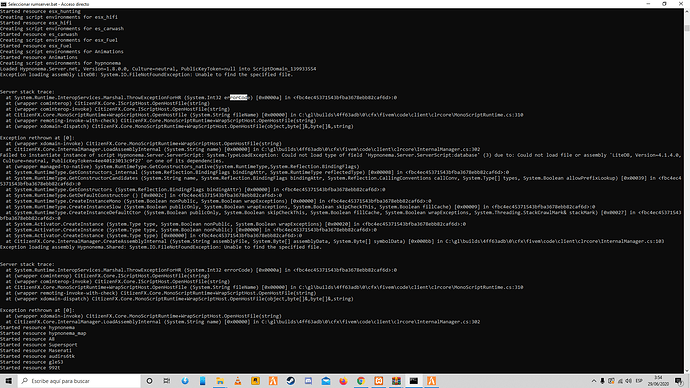Click 'Exception loading assembly LiteDB' line
Viewport: 690px width, 388px height.
[x=146, y=74]
